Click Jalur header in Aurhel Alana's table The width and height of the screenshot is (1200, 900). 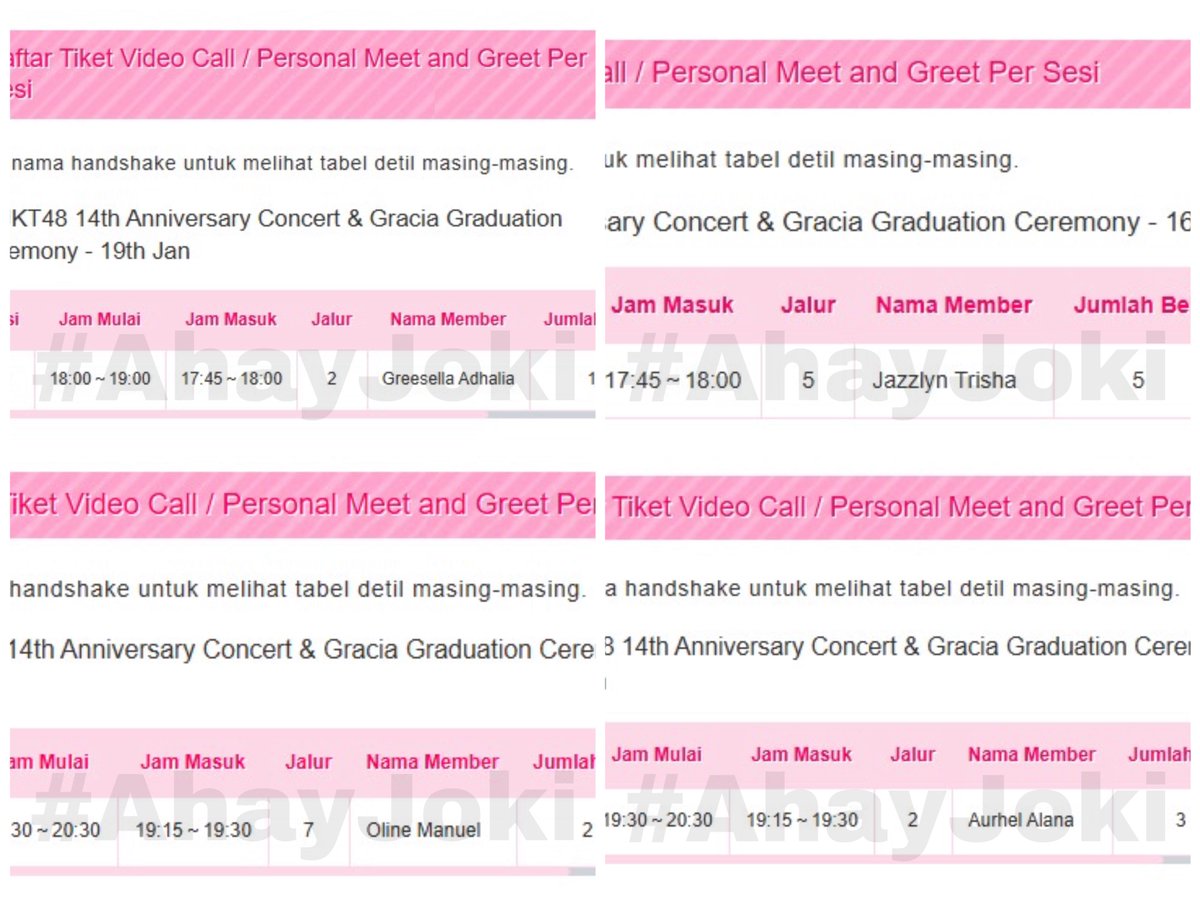click(913, 755)
